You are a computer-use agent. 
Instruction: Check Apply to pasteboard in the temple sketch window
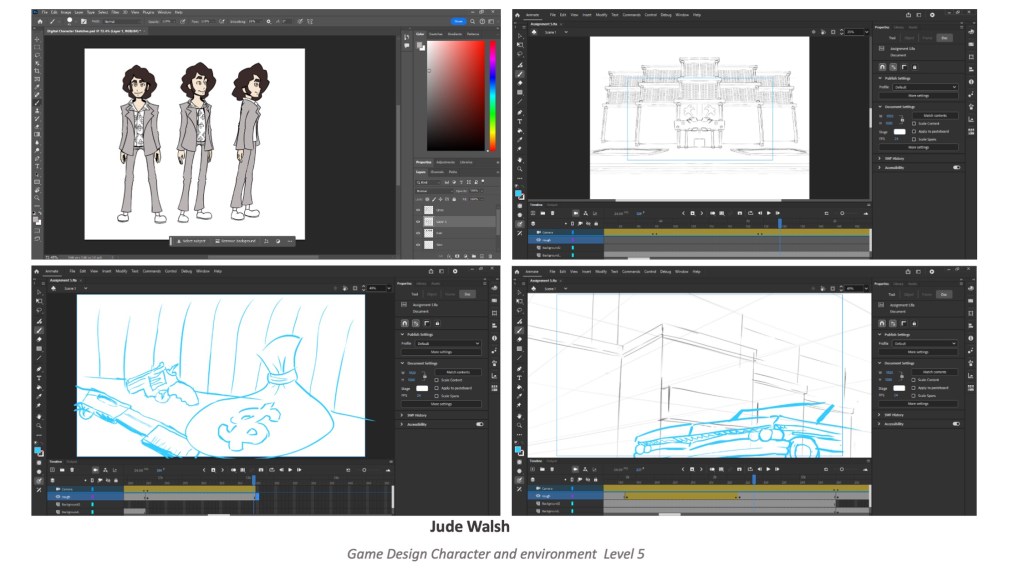coord(913,131)
